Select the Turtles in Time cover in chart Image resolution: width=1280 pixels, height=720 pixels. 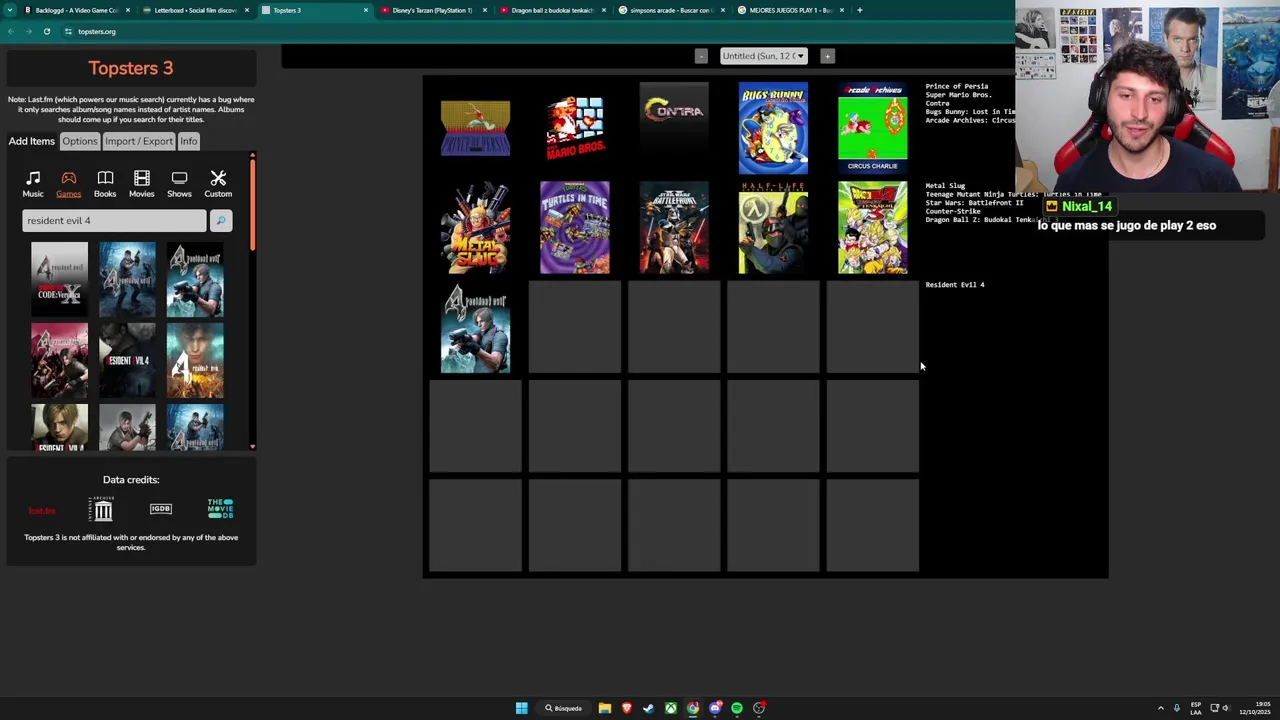click(x=575, y=227)
